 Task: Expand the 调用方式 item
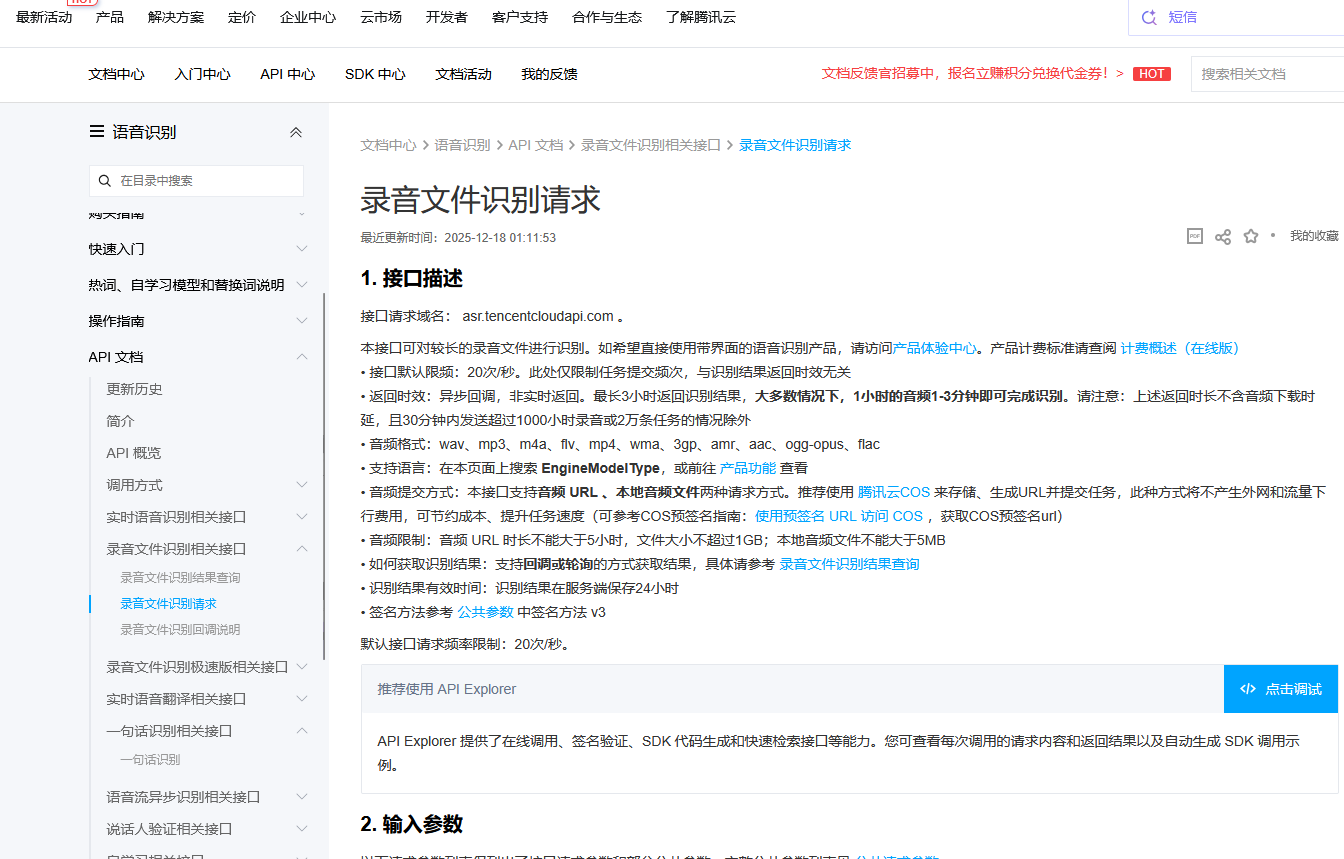click(x=302, y=485)
